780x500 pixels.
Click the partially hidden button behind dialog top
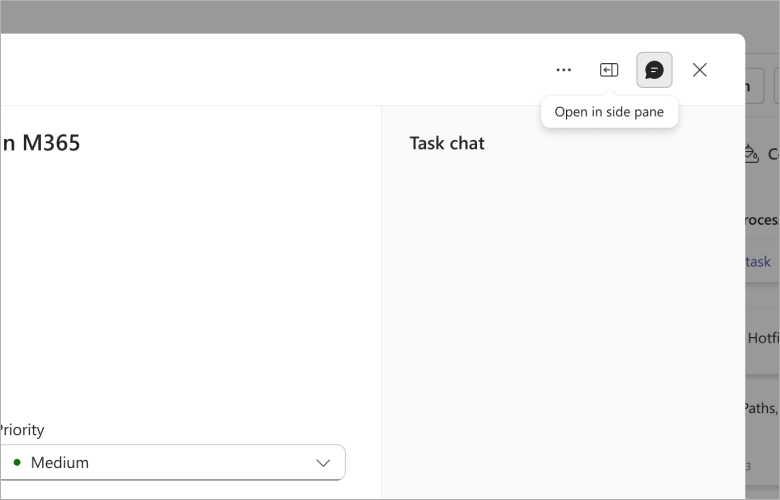click(x=754, y=86)
